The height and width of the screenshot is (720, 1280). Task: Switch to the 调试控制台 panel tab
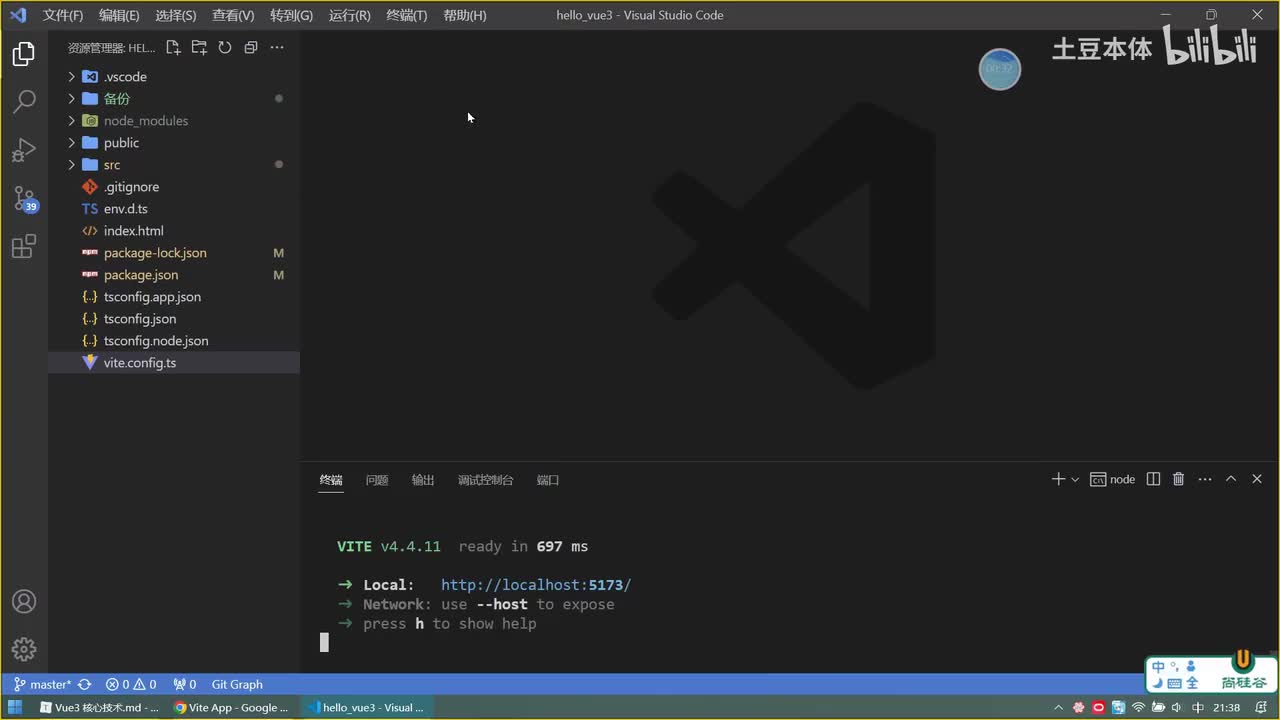pyautogui.click(x=486, y=480)
